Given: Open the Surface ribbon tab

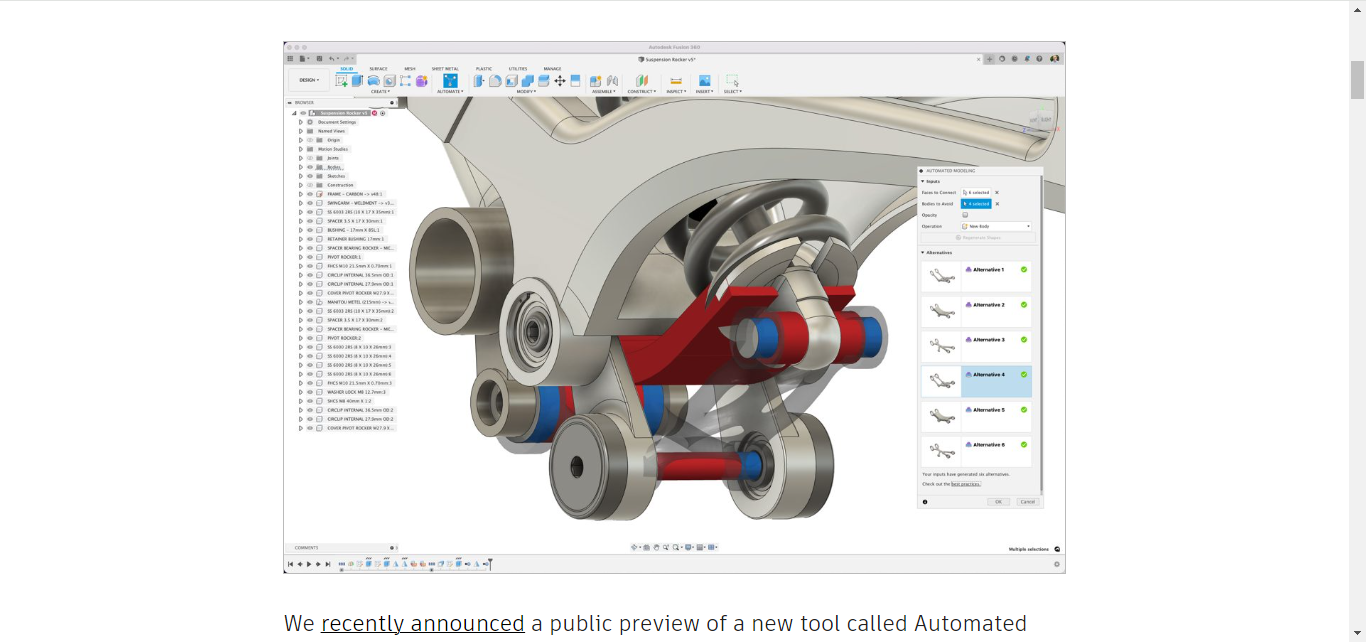Looking at the screenshot, I should [x=380, y=67].
